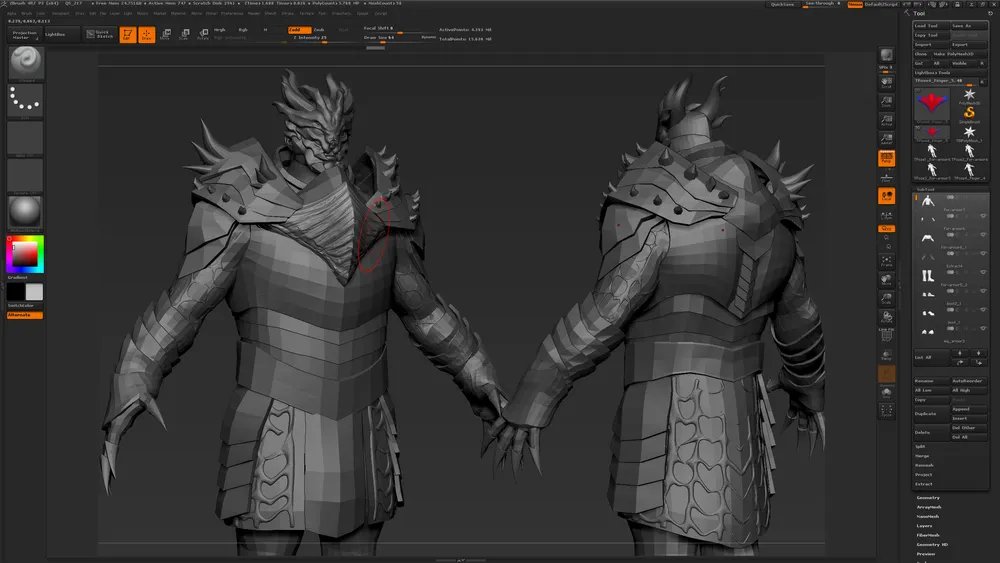1000x563 pixels.
Task: Activate the Edit mode button
Action: [x=128, y=35]
